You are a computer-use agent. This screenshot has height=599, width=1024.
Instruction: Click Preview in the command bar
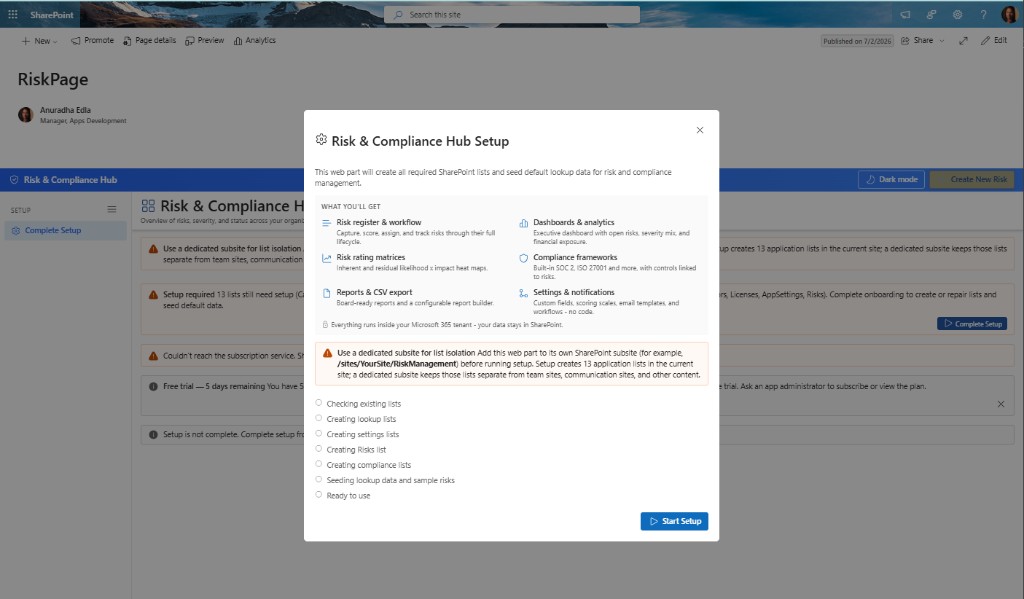204,40
